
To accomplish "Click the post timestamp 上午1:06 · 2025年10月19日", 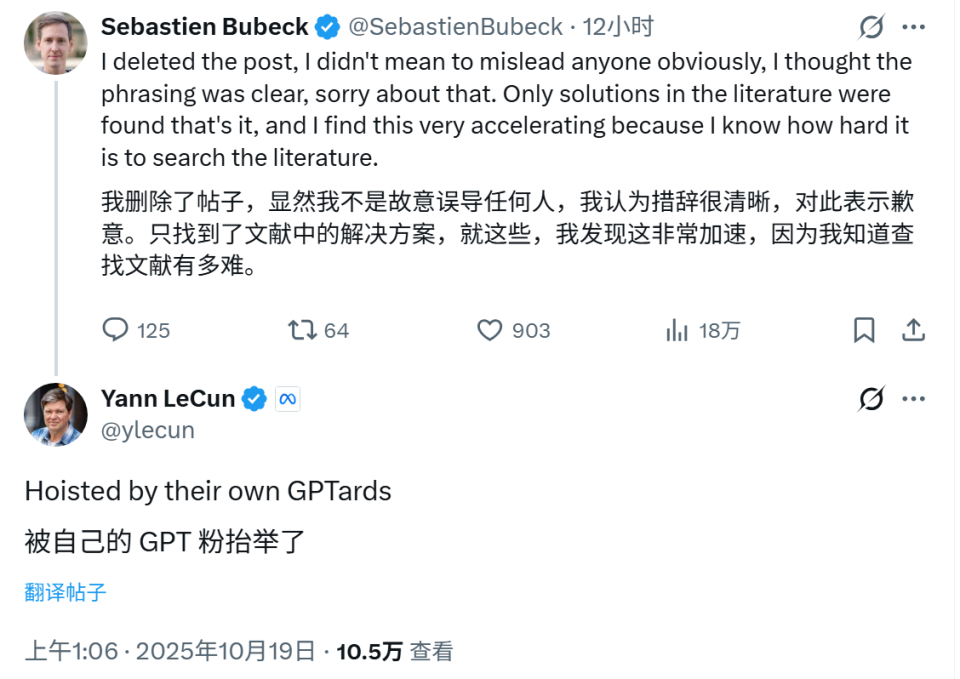I will tap(170, 652).
